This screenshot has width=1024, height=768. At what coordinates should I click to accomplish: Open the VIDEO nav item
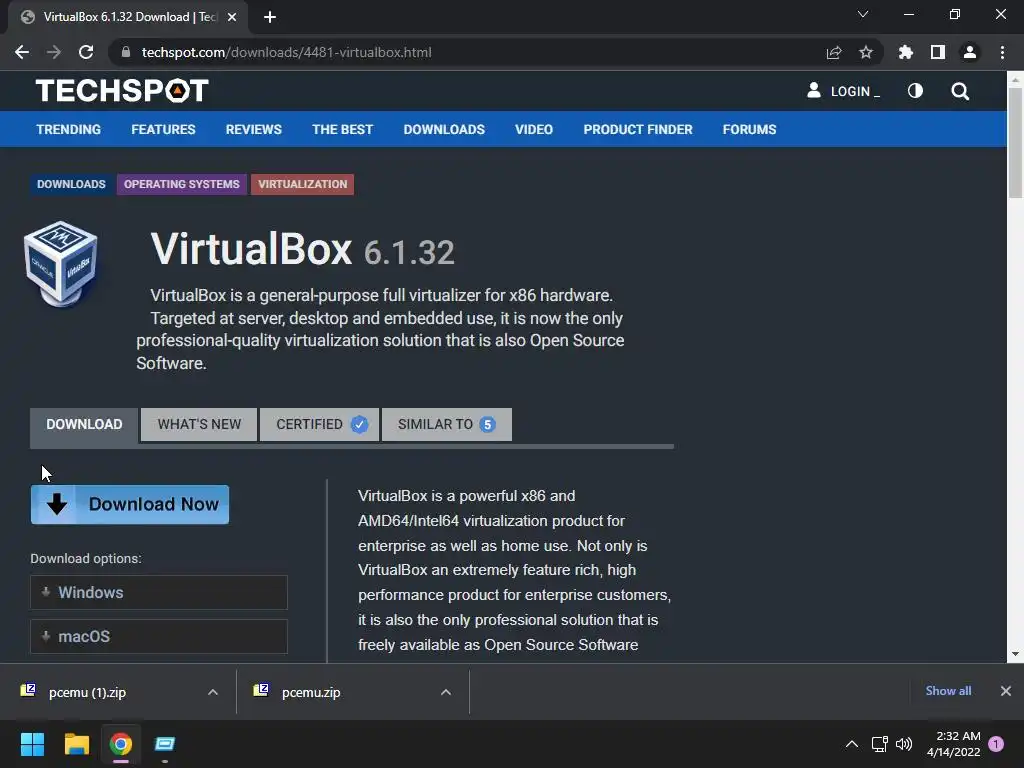coord(534,129)
